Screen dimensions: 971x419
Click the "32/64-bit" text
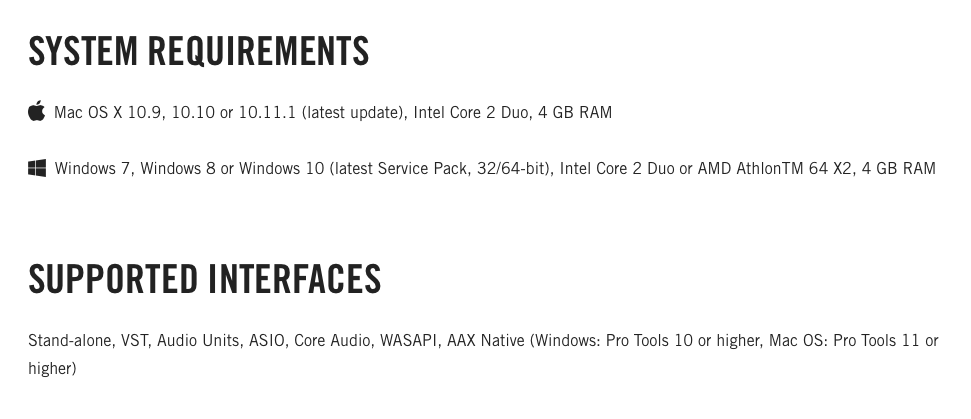click(x=513, y=168)
